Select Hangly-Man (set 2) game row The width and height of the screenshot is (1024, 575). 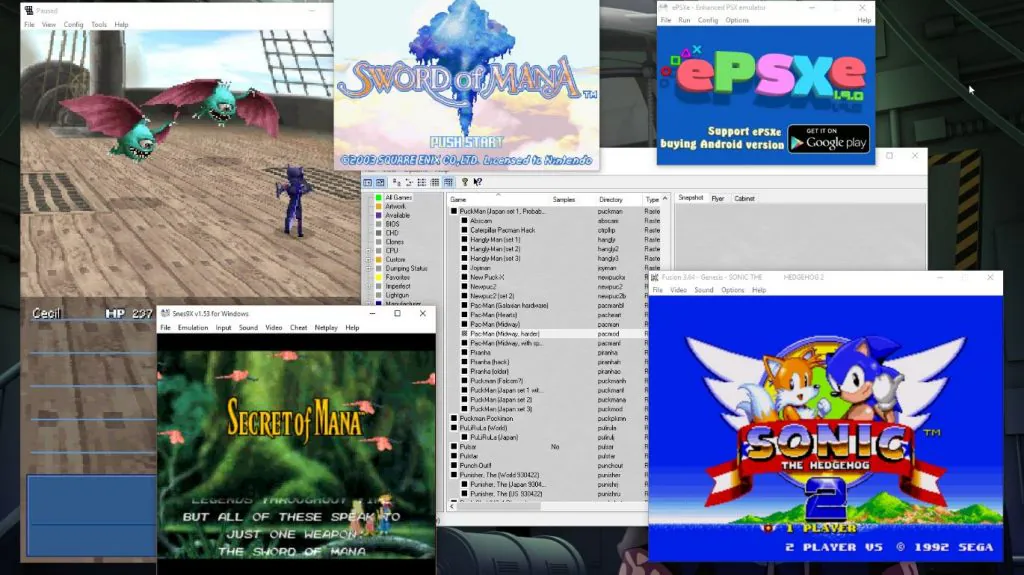point(495,249)
